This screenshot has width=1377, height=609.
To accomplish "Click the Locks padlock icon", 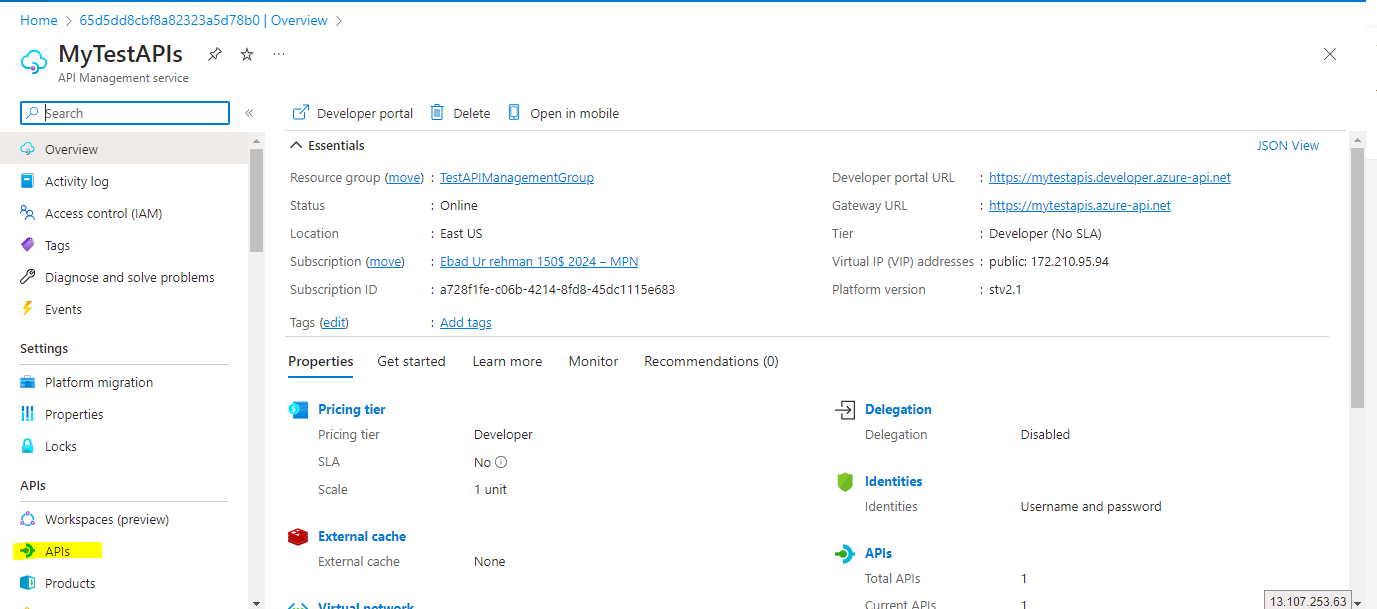I will tap(28, 446).
